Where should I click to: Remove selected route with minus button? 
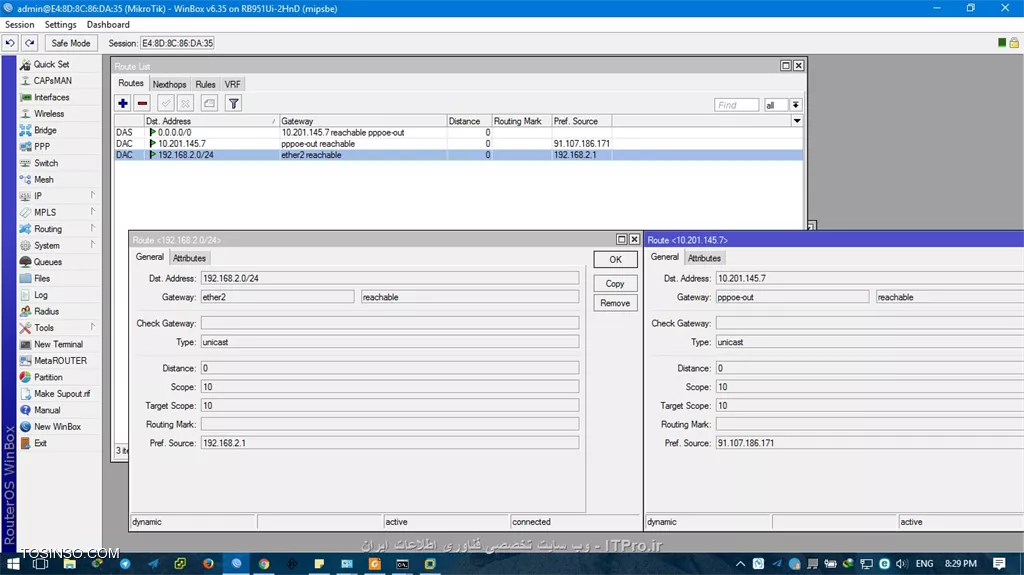[142, 103]
